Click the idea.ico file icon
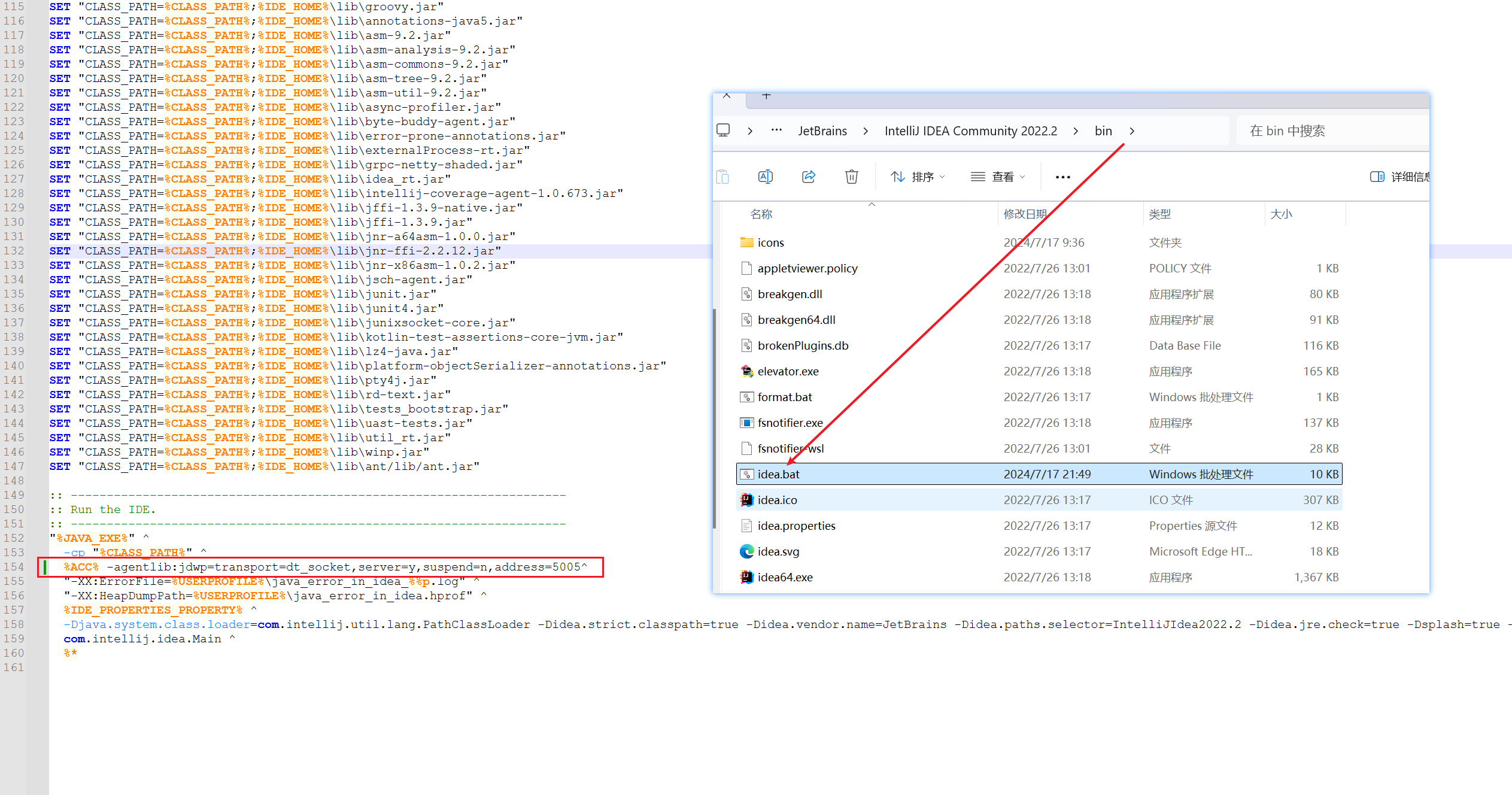Viewport: 1512px width, 795px height. click(746, 499)
